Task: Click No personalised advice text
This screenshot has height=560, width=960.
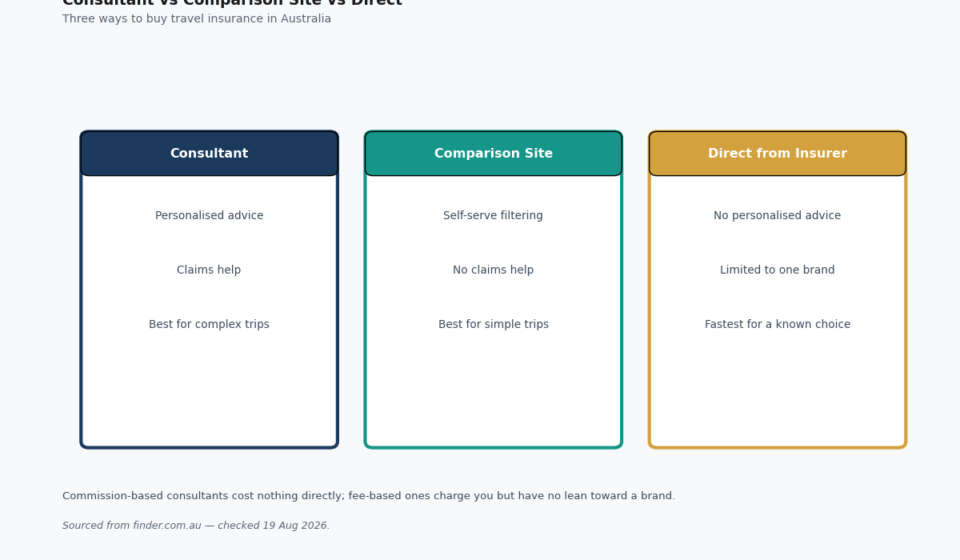Action: (x=777, y=215)
